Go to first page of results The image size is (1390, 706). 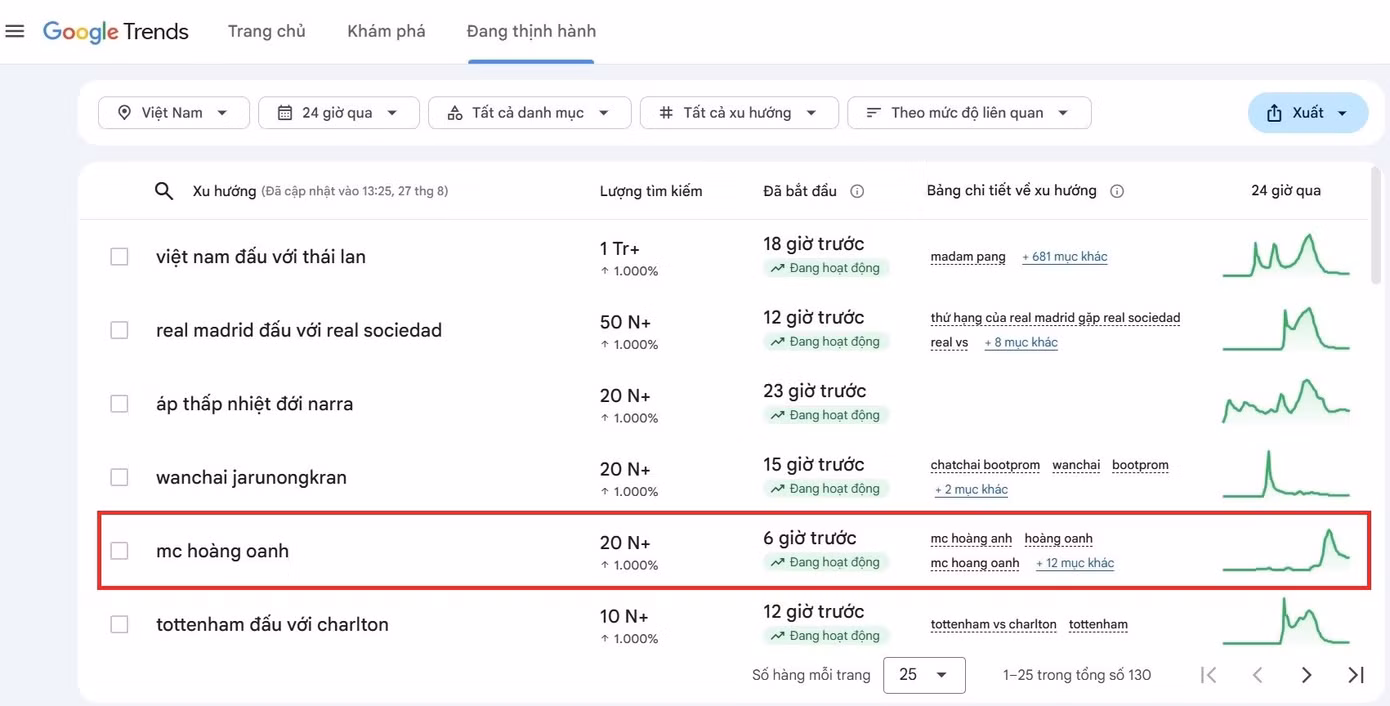tap(1209, 675)
